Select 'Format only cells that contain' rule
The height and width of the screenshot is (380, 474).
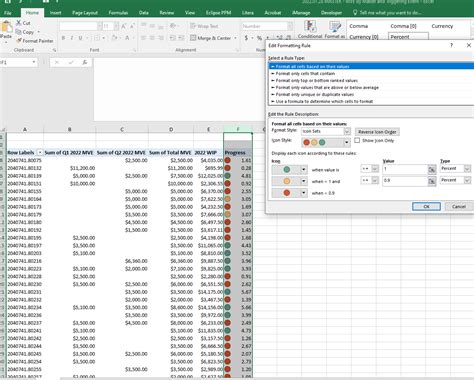coord(371,73)
